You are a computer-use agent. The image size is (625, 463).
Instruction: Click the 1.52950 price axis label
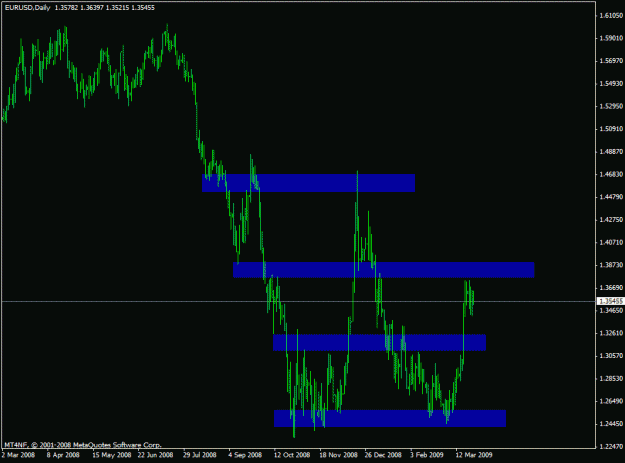point(611,106)
